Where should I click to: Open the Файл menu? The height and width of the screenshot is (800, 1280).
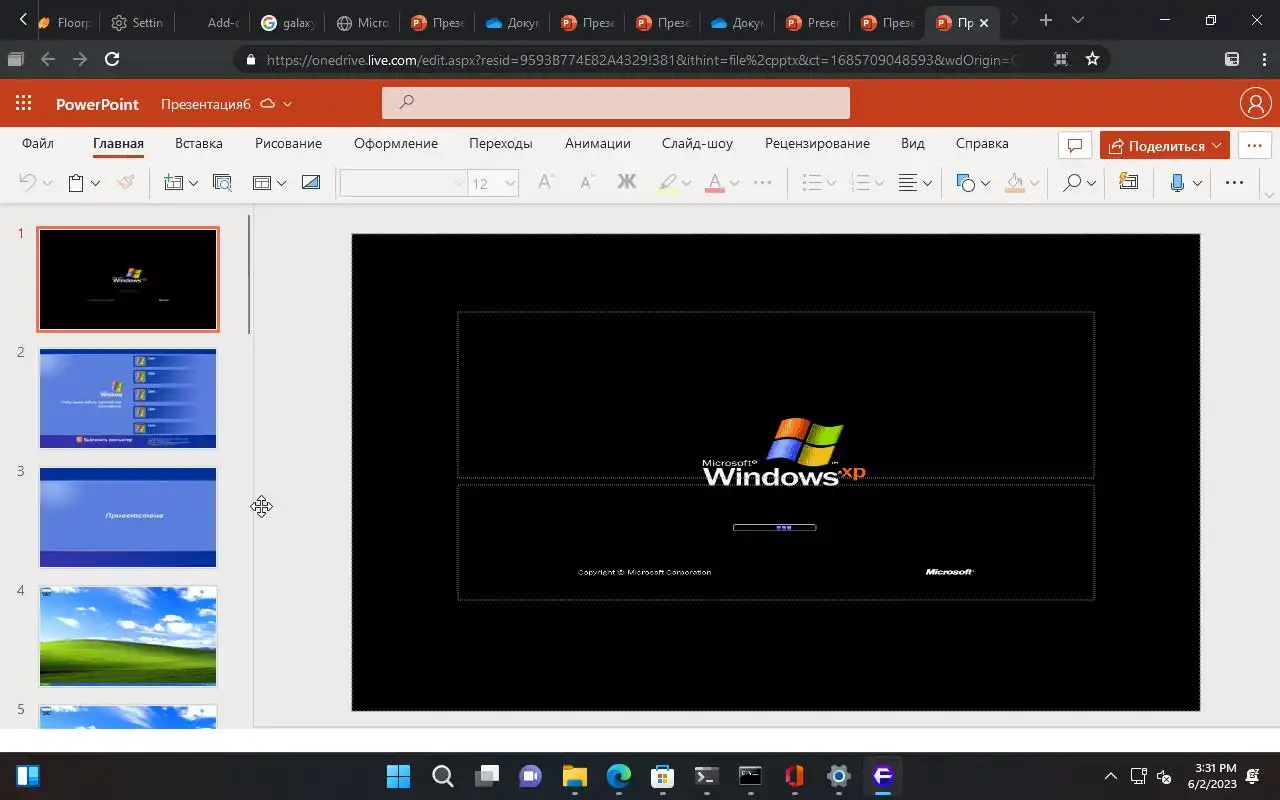tap(38, 143)
